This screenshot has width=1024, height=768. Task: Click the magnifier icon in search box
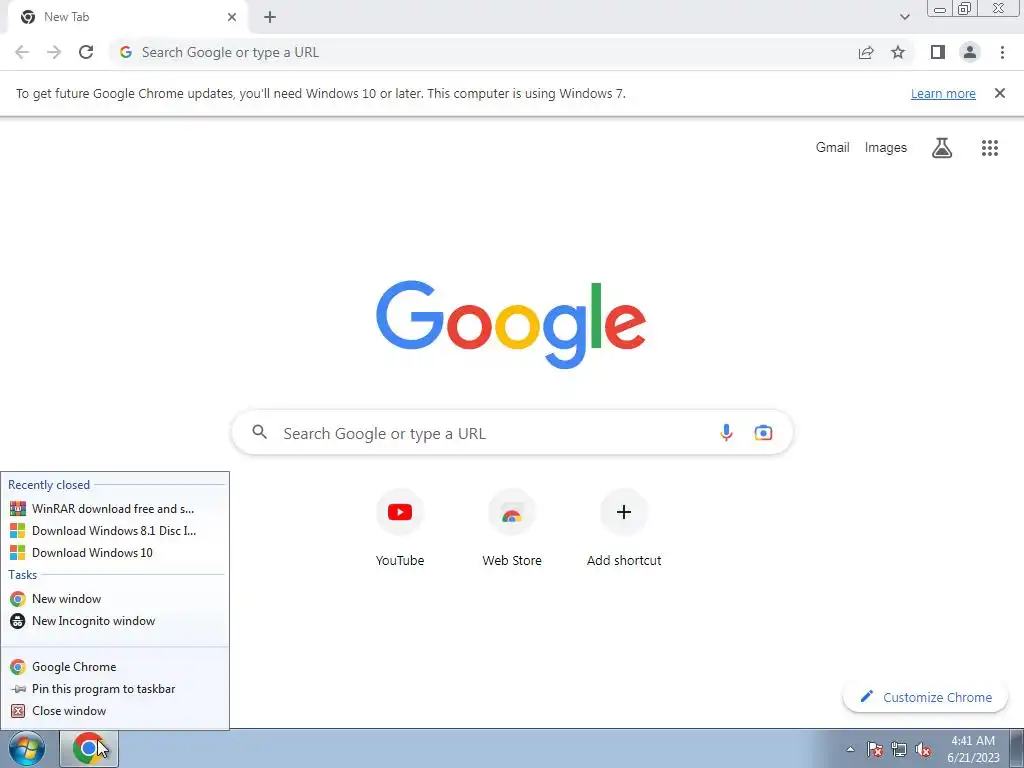click(x=260, y=432)
